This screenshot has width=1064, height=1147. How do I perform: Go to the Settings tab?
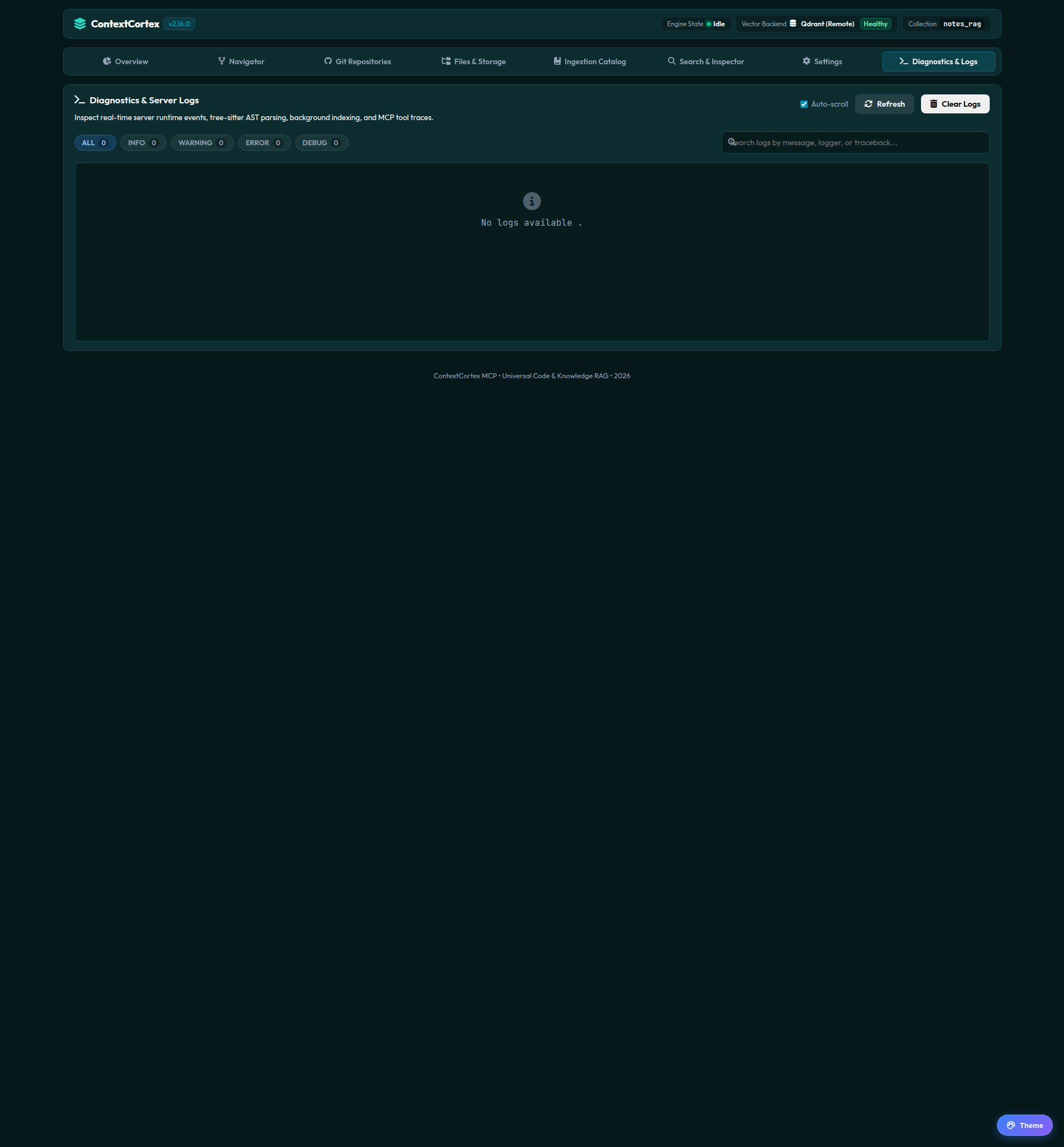[x=822, y=61]
